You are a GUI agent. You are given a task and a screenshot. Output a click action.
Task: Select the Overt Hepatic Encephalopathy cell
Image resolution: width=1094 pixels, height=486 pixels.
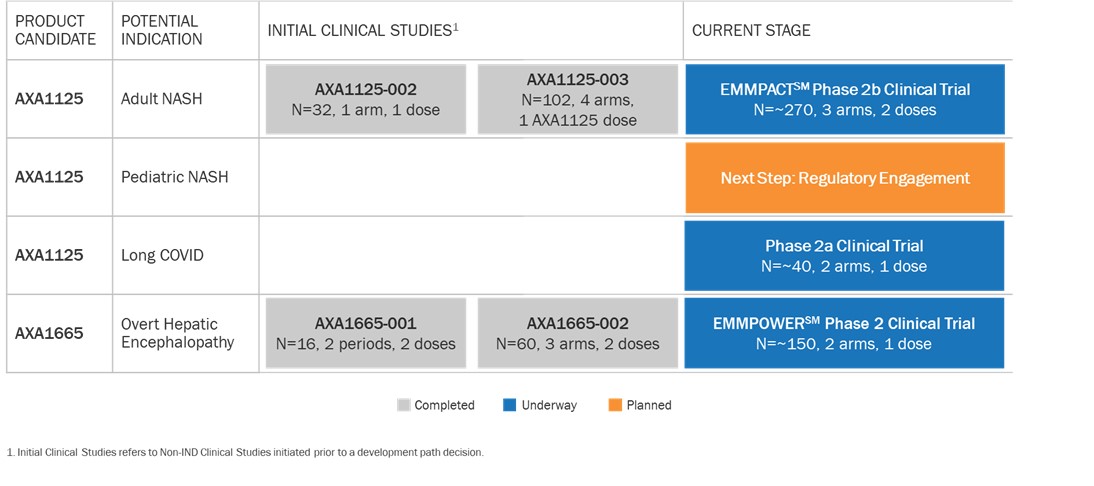click(177, 333)
